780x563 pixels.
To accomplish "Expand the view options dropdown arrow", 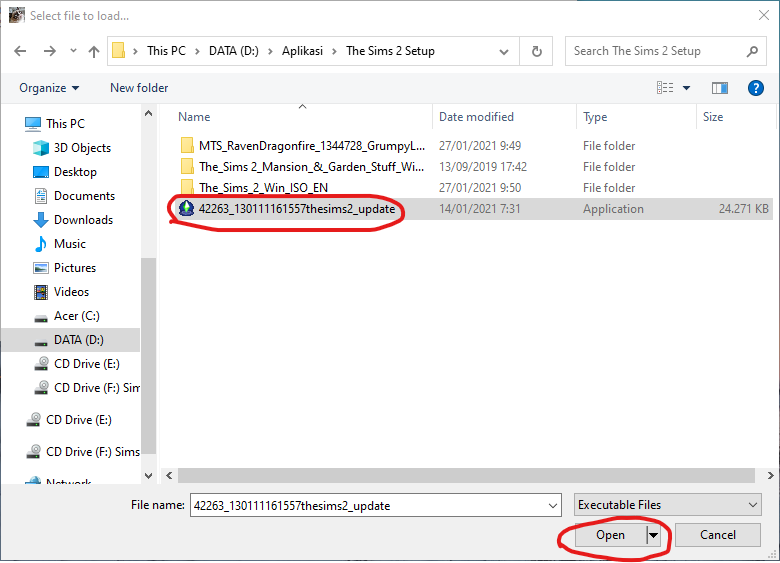I will tap(686, 88).
